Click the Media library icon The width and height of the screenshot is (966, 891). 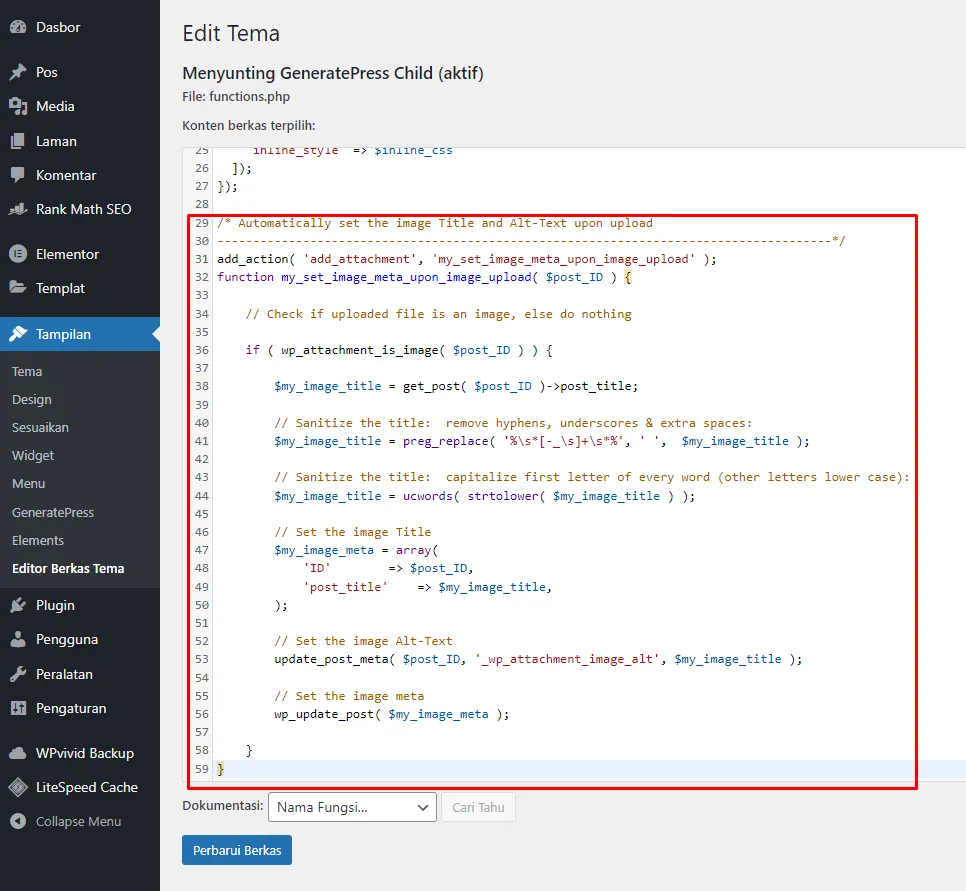[x=18, y=106]
